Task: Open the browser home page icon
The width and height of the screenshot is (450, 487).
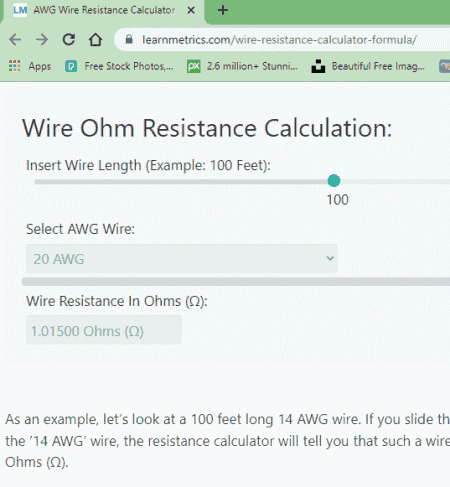Action: point(95,40)
